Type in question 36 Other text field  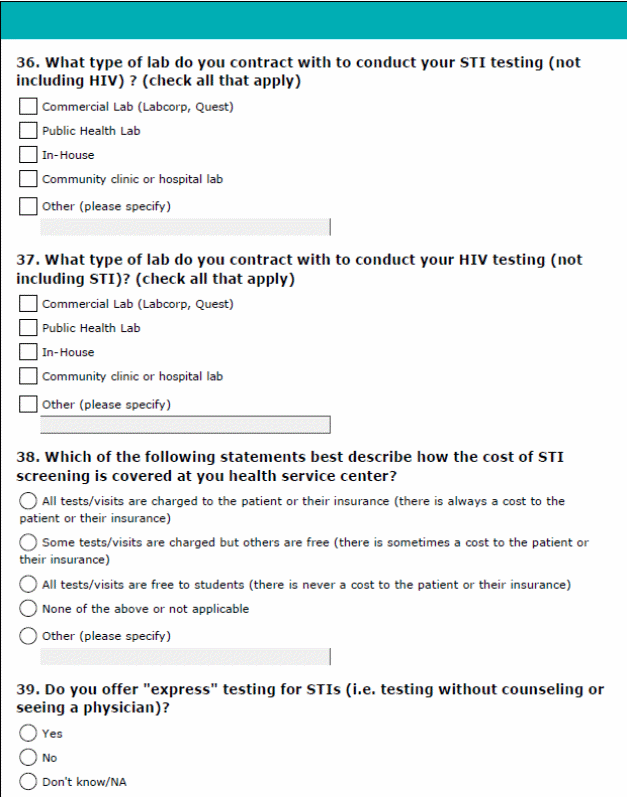coord(184,227)
